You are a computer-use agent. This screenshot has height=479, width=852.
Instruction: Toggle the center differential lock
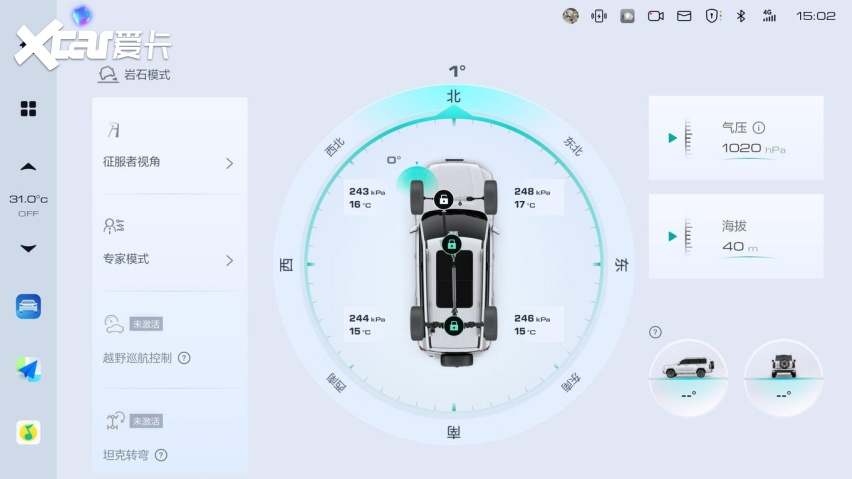[451, 243]
